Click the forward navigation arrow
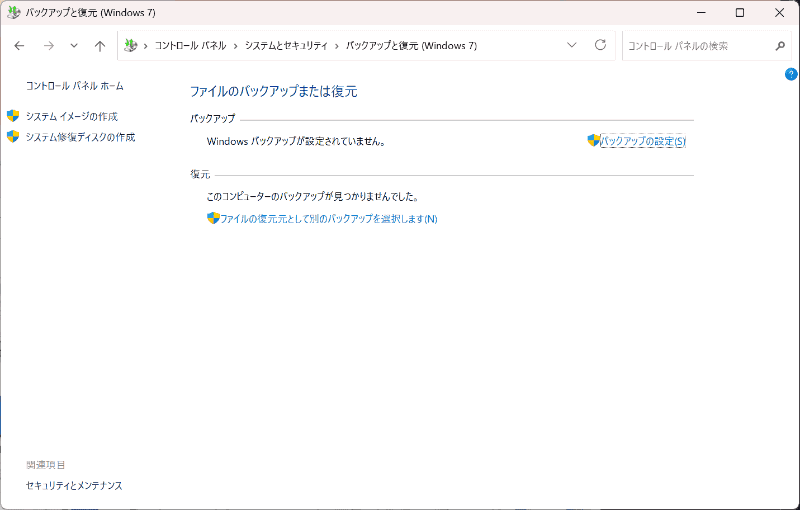Viewport: 800px width, 510px height. tap(48, 46)
